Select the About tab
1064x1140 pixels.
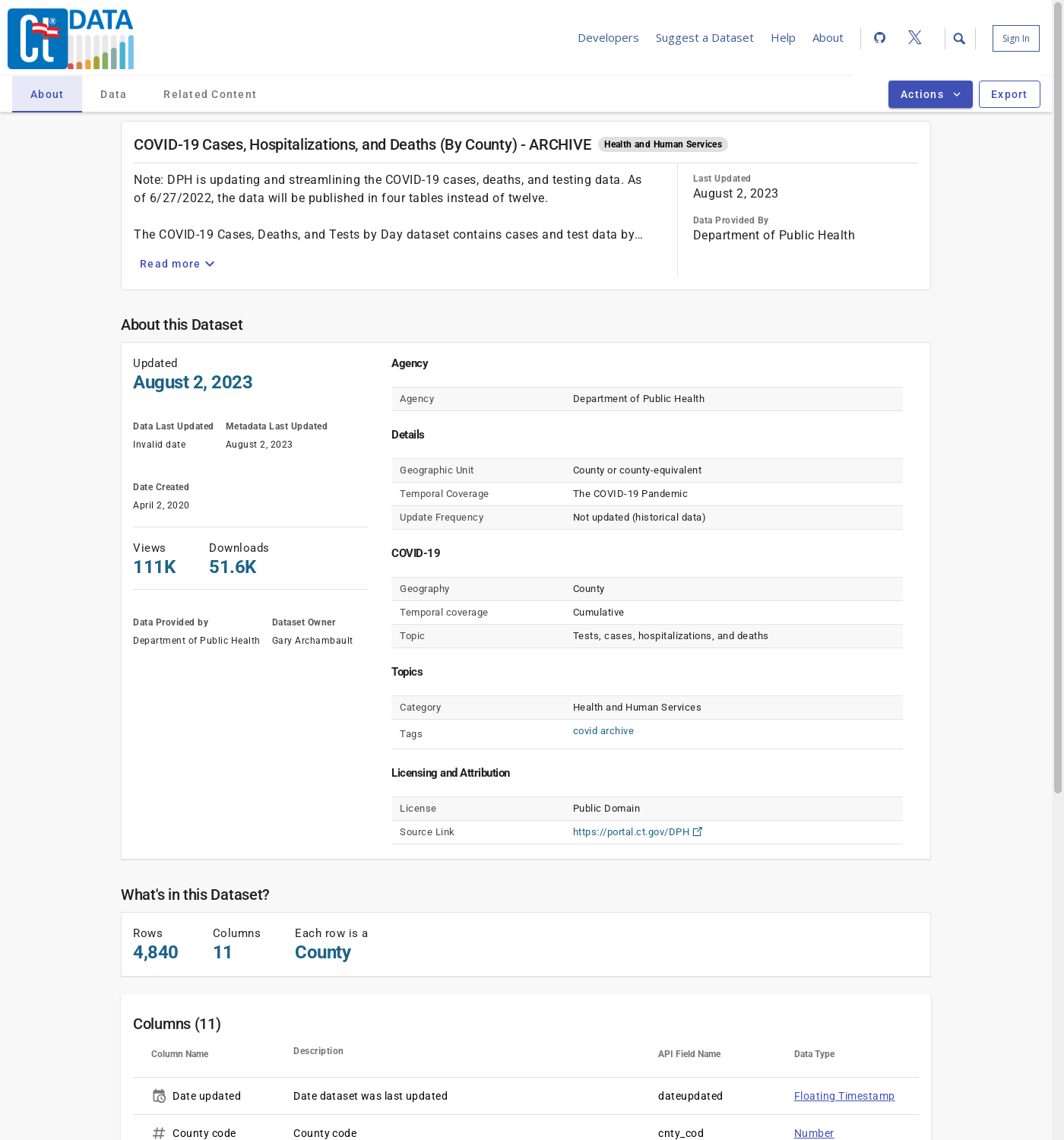point(47,94)
